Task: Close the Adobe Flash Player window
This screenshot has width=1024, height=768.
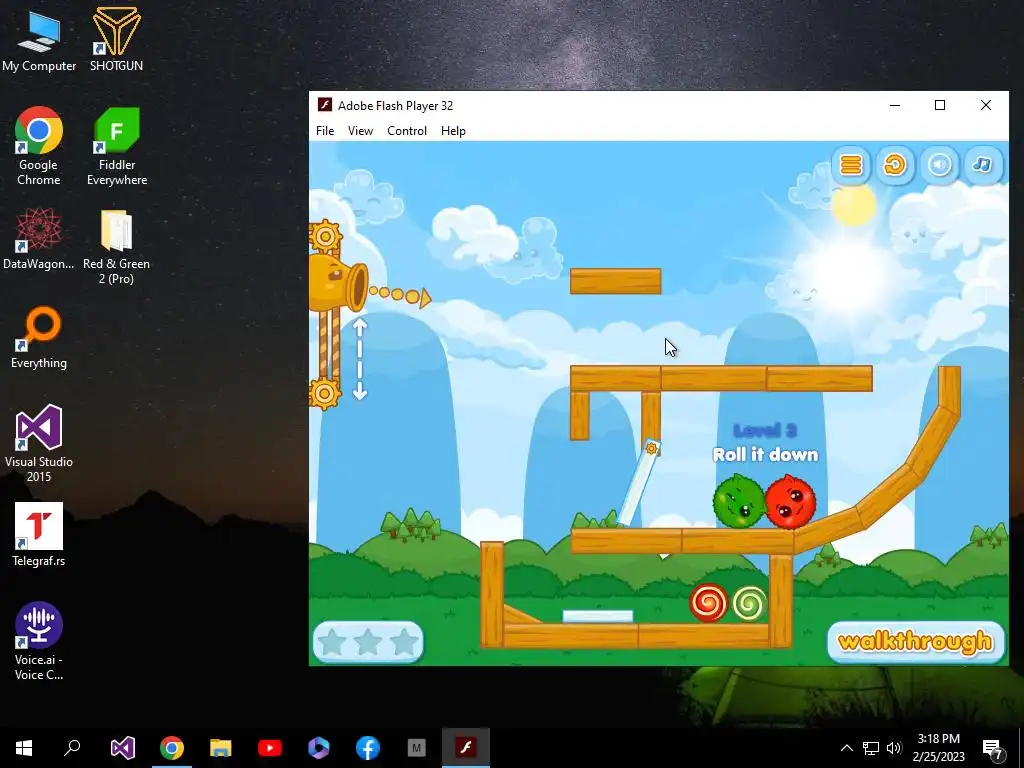Action: [985, 105]
